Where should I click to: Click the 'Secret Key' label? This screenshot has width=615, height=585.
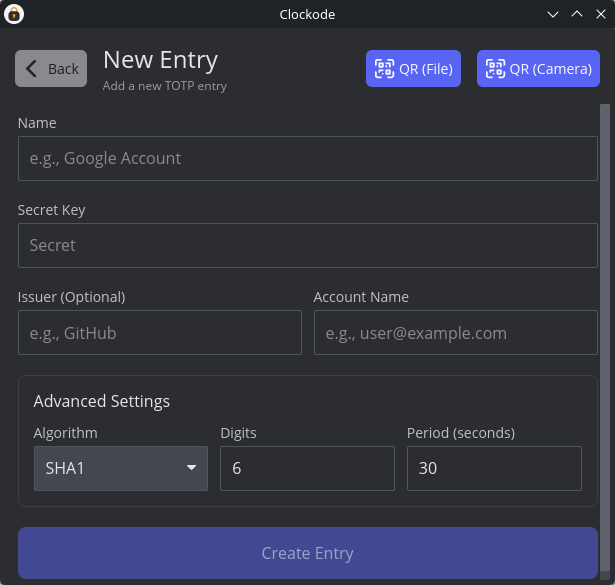(x=51, y=210)
